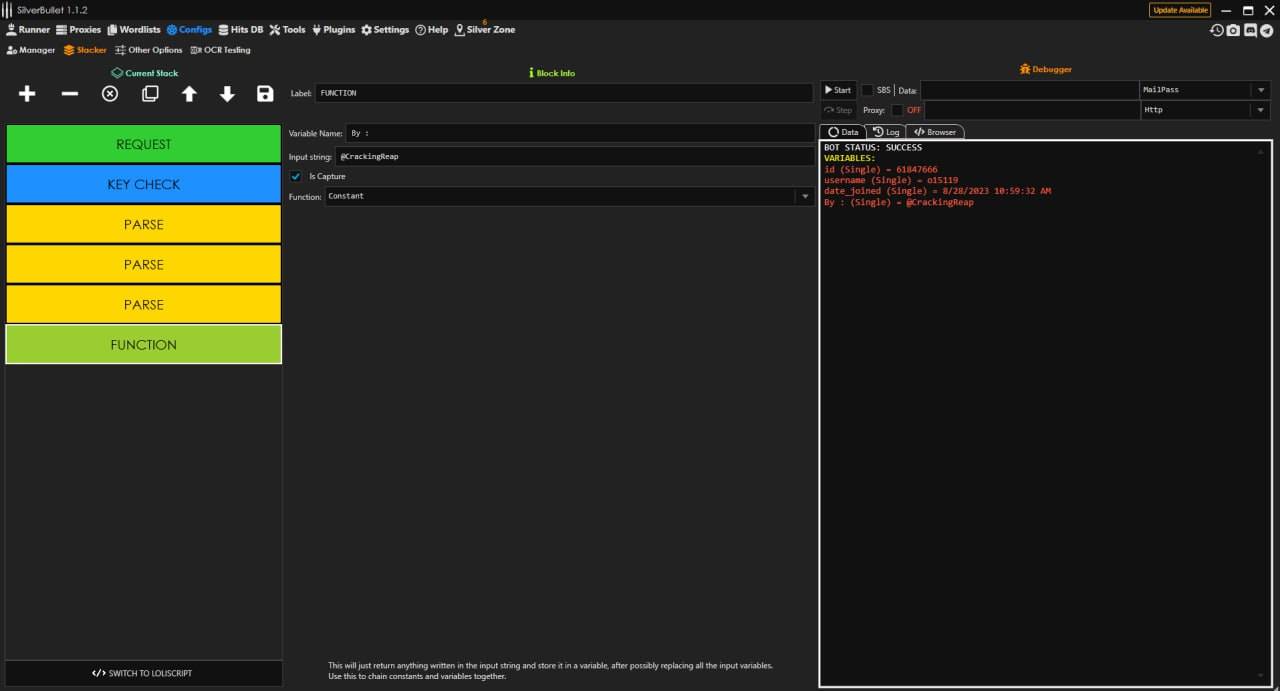The height and width of the screenshot is (691, 1280).
Task: Click the minus icon to remove block
Action: coord(70,94)
